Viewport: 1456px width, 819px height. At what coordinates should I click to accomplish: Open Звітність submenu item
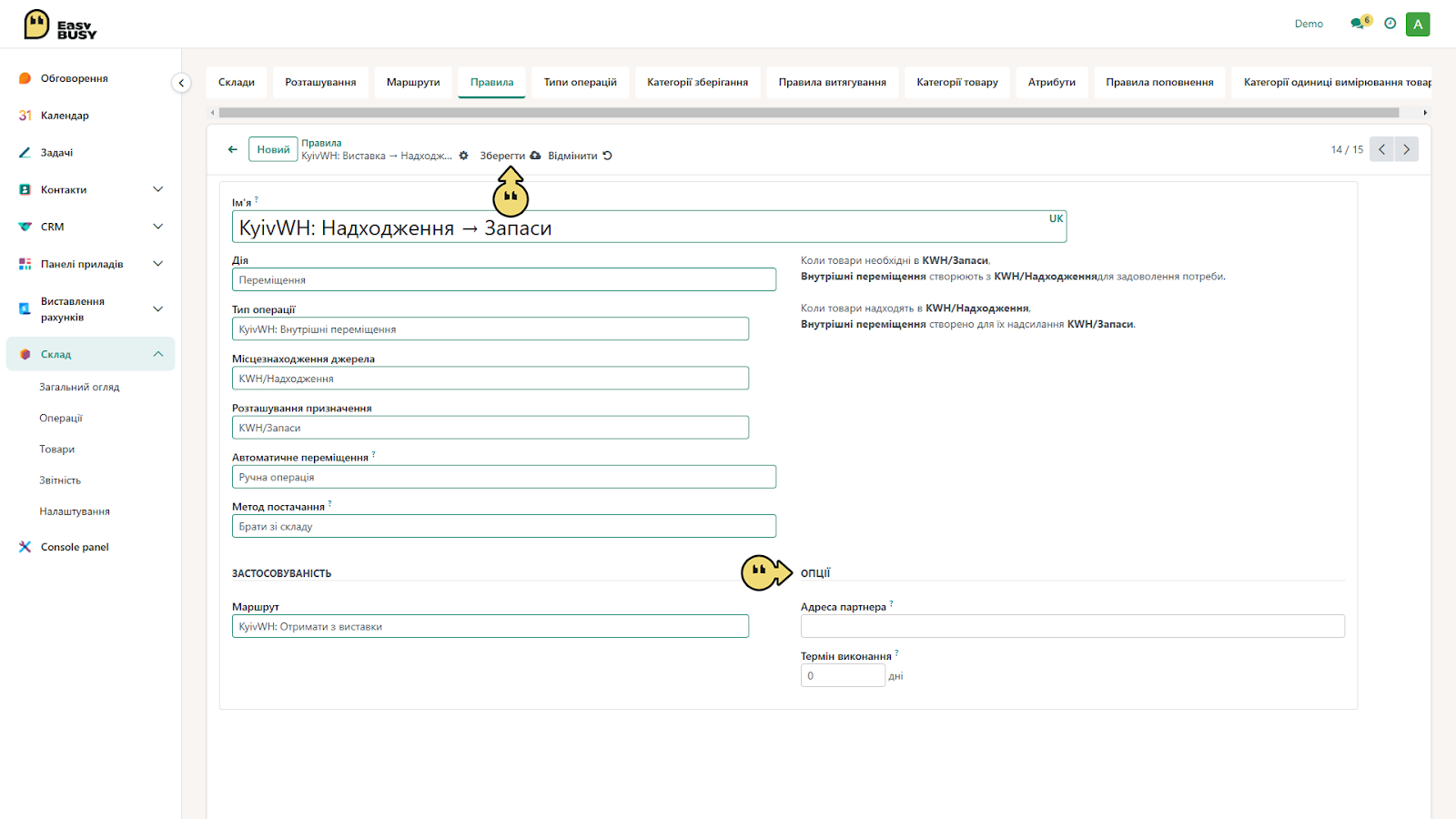coord(60,480)
